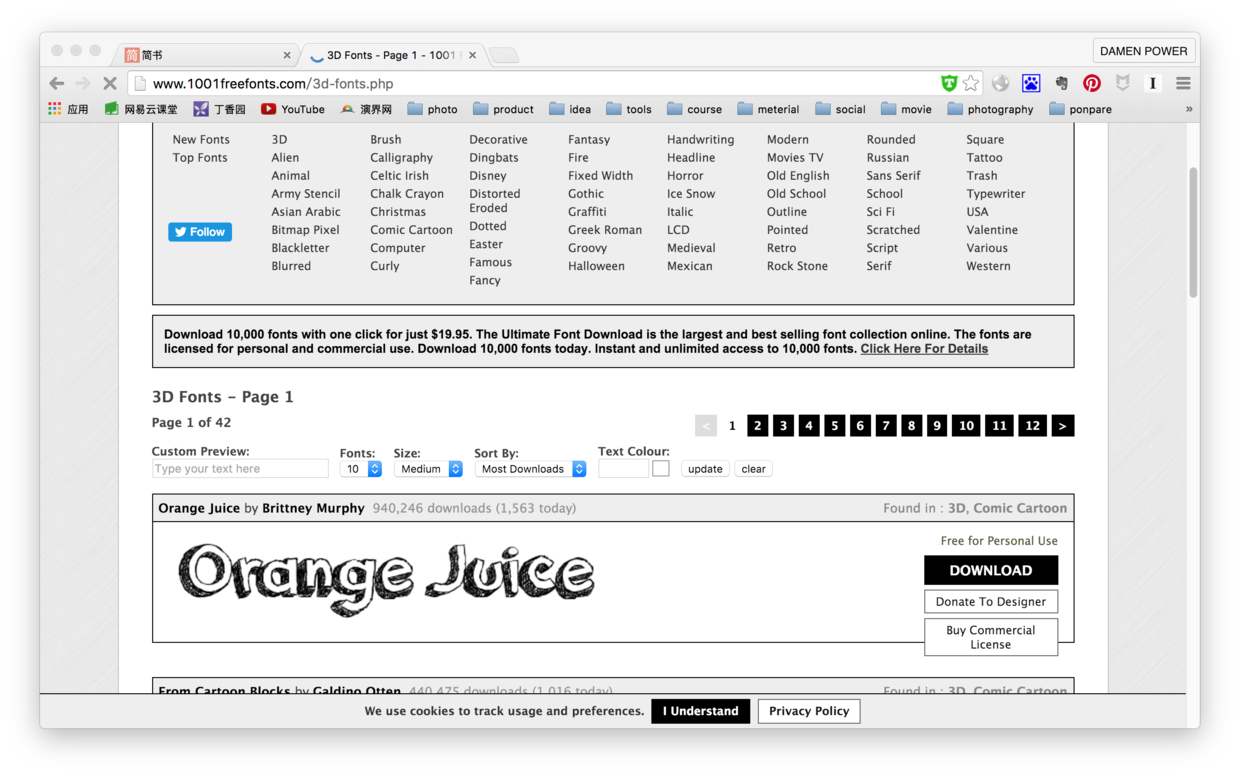The width and height of the screenshot is (1240, 776).
Task: Accept cookies with I Understand
Action: point(701,711)
